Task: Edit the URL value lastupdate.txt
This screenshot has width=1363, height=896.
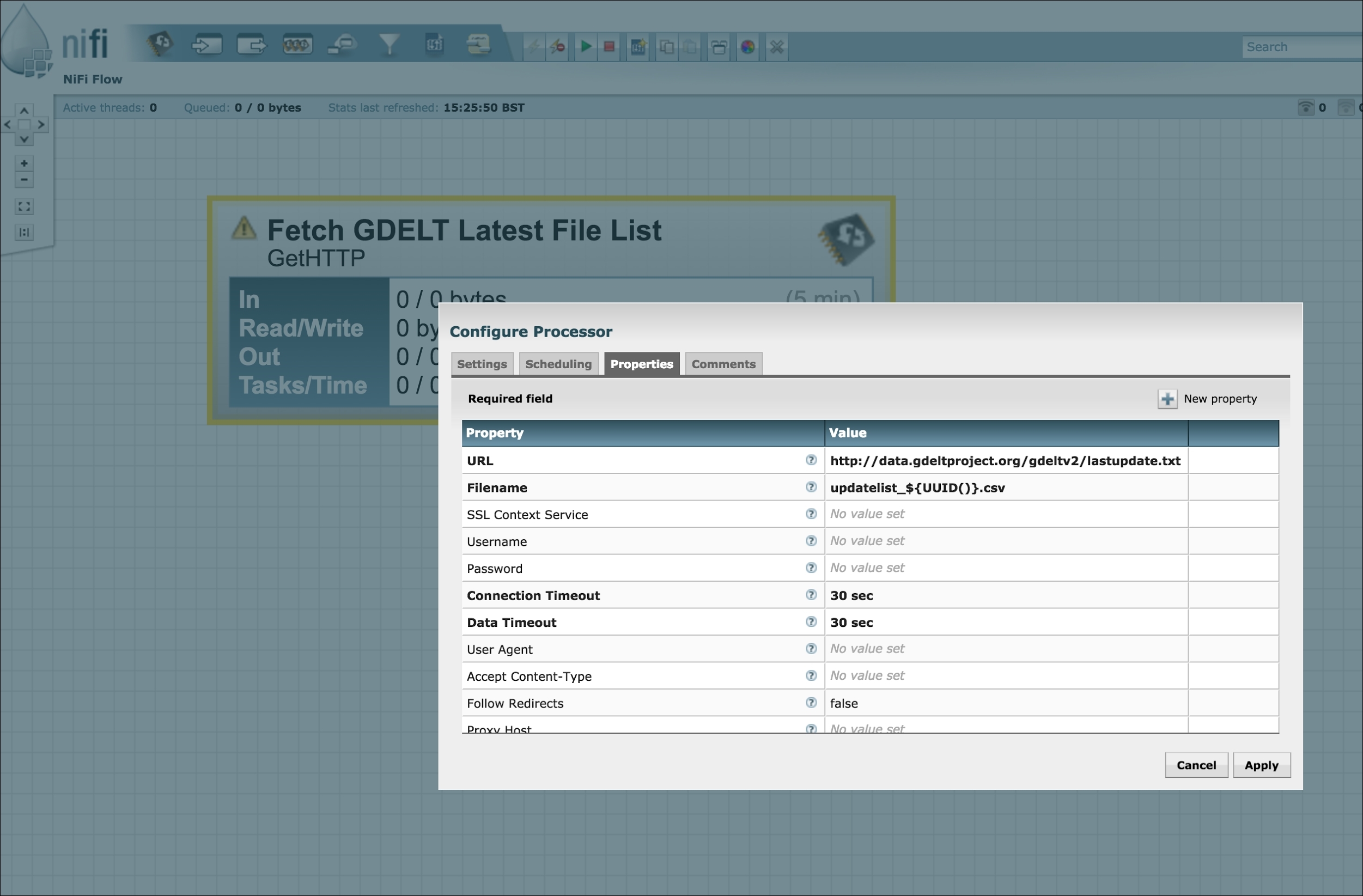Action: pos(1006,461)
